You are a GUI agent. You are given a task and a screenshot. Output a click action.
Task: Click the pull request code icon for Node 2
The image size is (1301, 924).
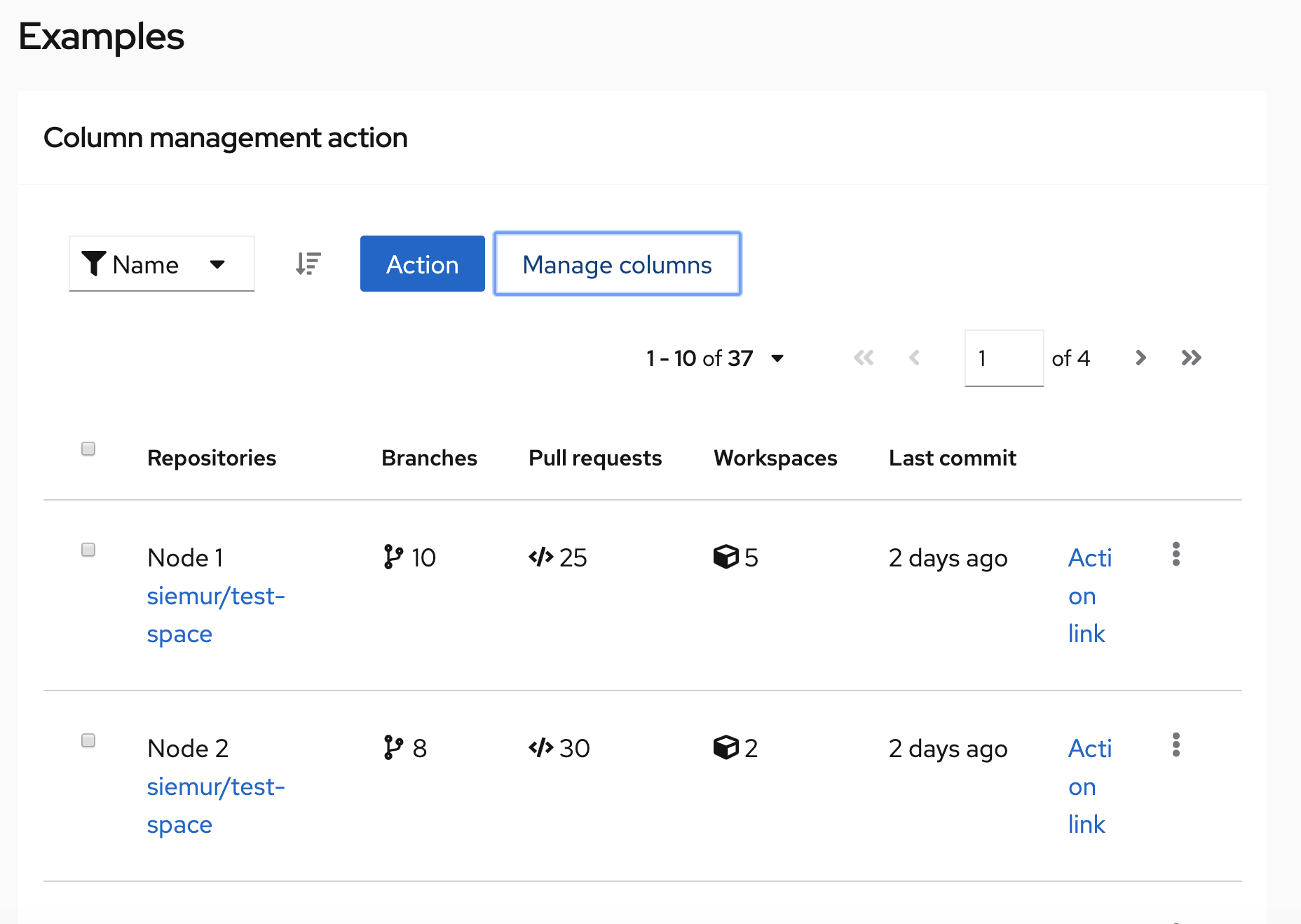(x=541, y=748)
